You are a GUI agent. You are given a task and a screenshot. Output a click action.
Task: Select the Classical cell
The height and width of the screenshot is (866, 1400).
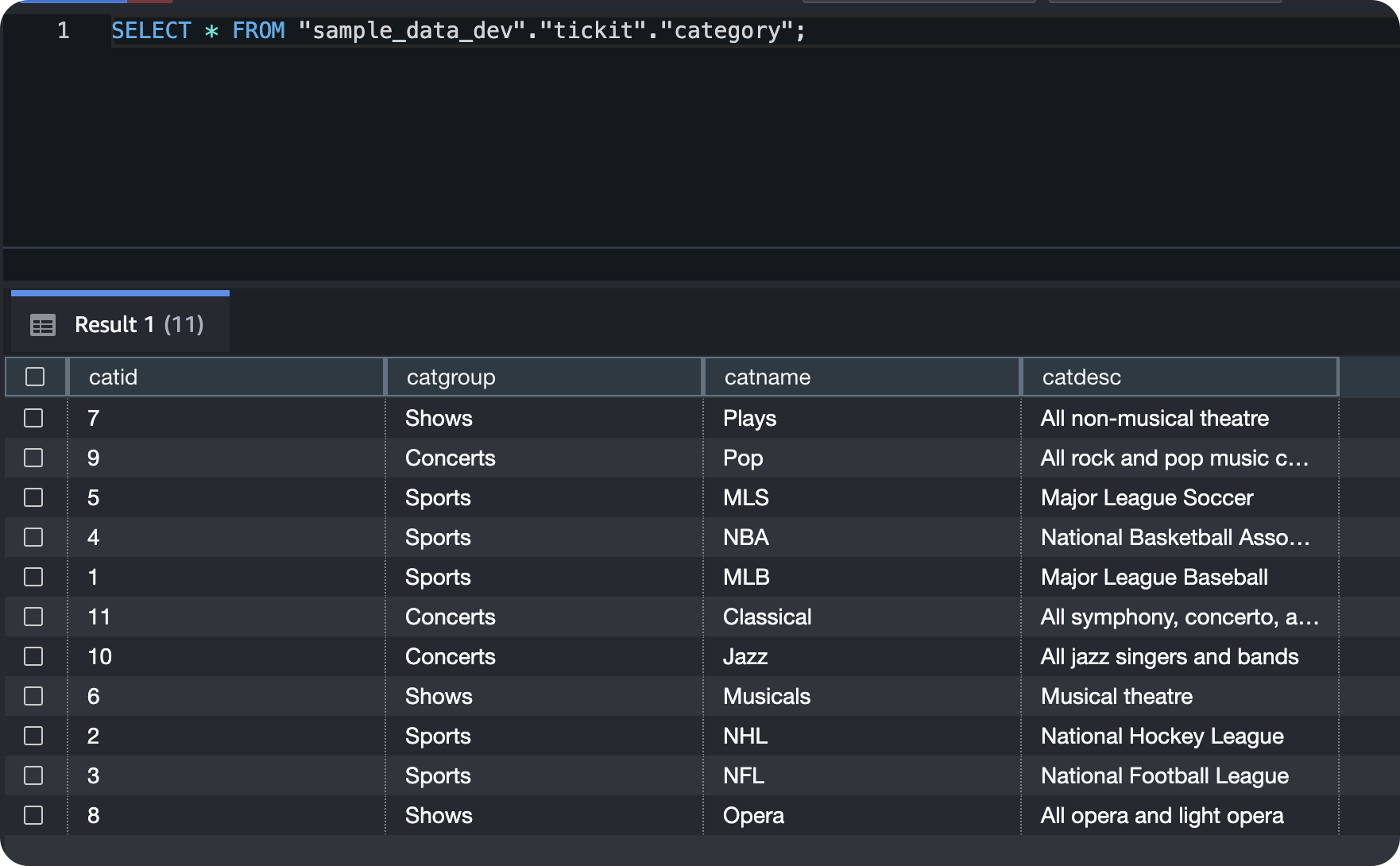pyautogui.click(x=862, y=617)
